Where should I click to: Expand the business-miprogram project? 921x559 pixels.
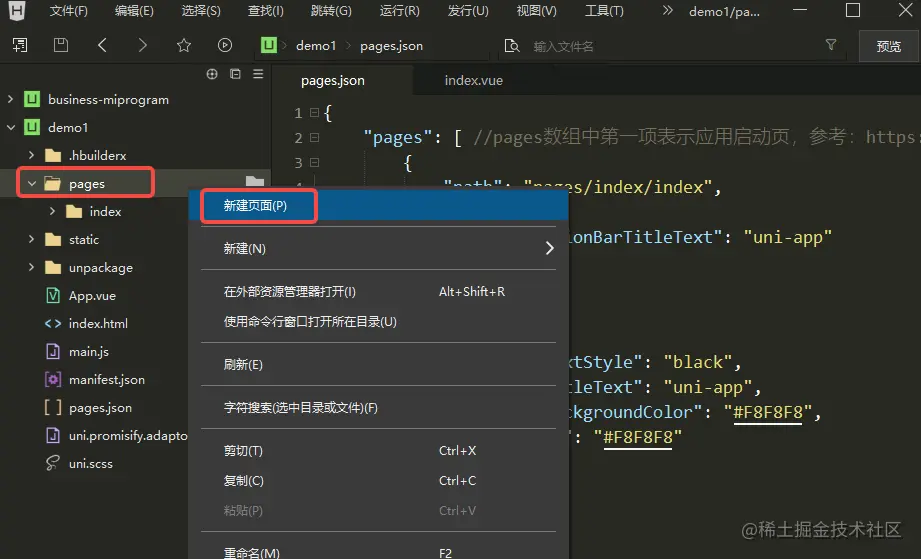(x=10, y=99)
